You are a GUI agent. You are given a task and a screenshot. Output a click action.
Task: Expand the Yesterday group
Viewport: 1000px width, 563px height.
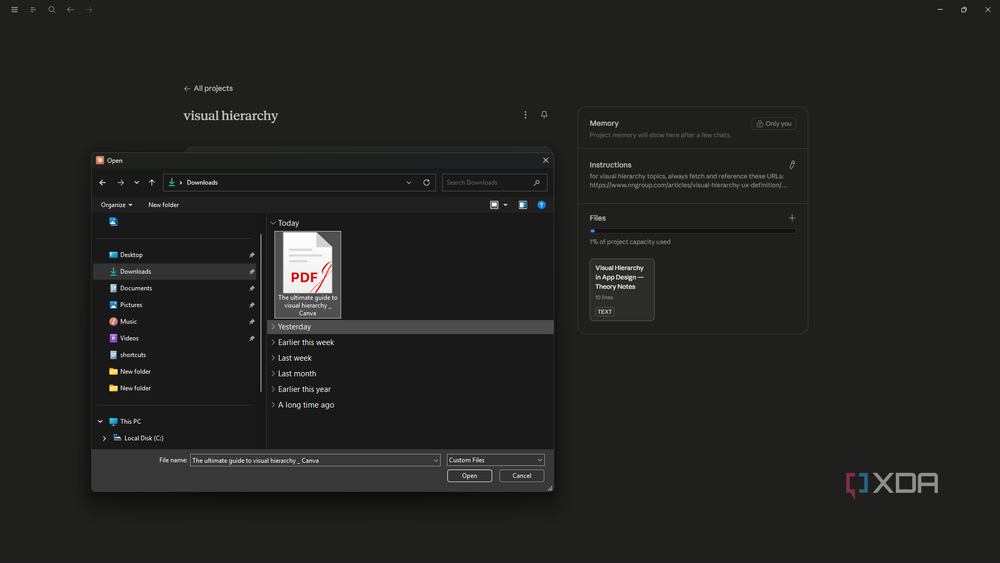pyautogui.click(x=273, y=326)
